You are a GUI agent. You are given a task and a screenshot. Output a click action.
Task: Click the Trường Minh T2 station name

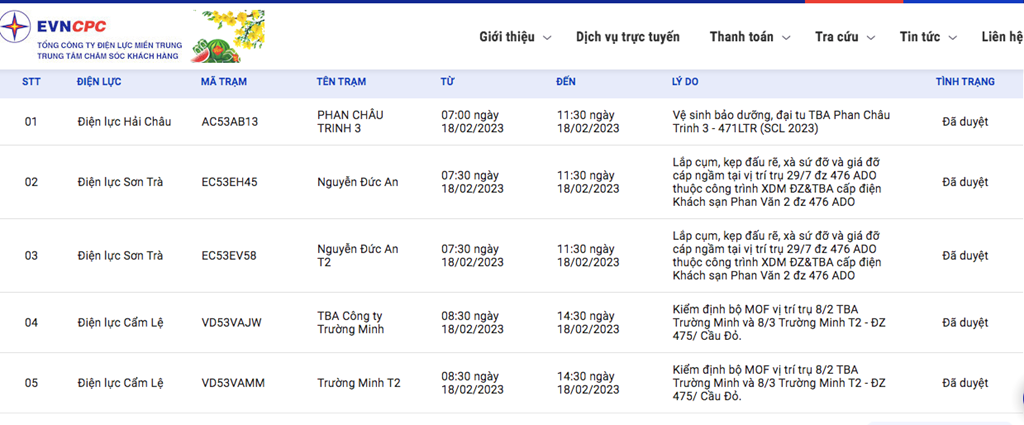point(359,383)
